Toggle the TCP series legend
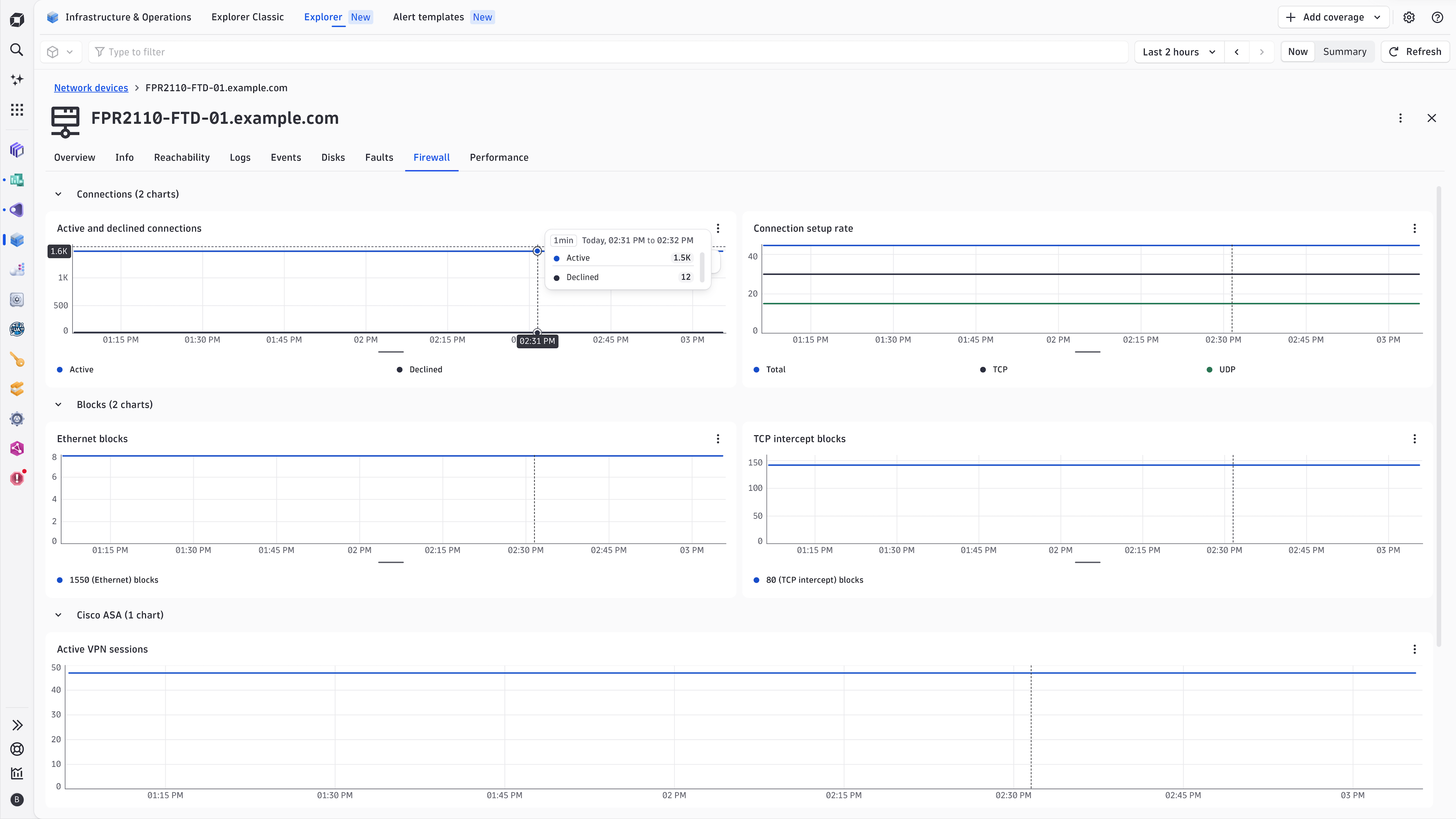The width and height of the screenshot is (1456, 819). [x=994, y=370]
